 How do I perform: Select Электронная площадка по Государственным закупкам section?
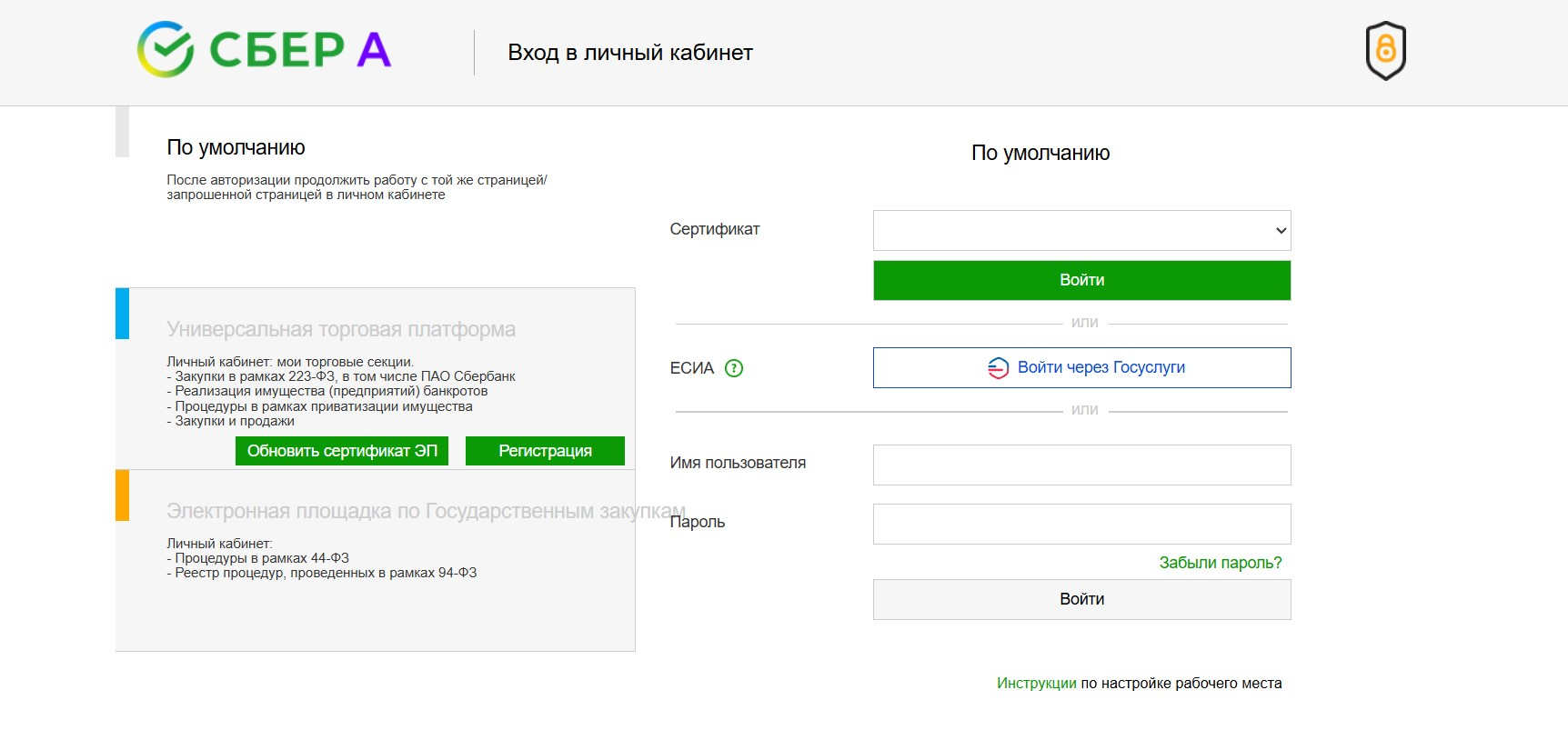pyautogui.click(x=400, y=511)
